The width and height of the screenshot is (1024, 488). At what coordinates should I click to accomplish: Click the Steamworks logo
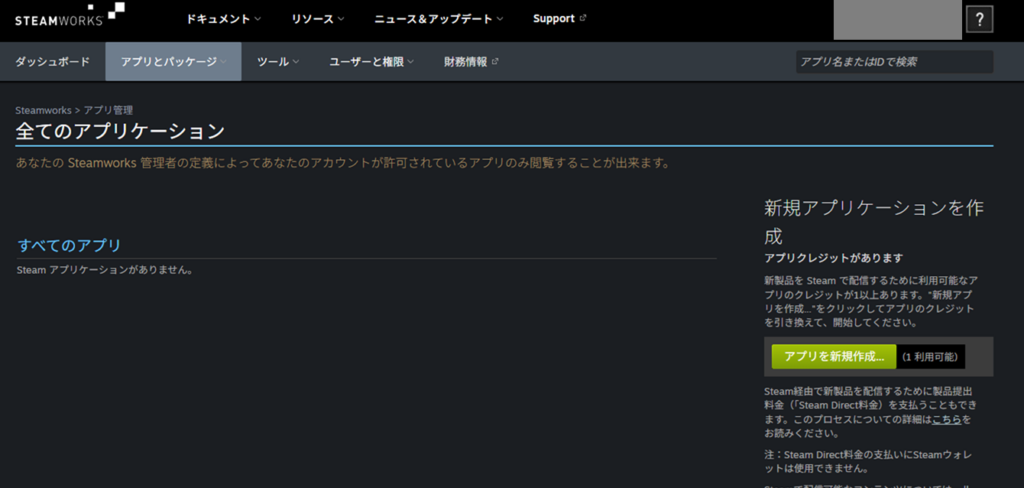69,15
